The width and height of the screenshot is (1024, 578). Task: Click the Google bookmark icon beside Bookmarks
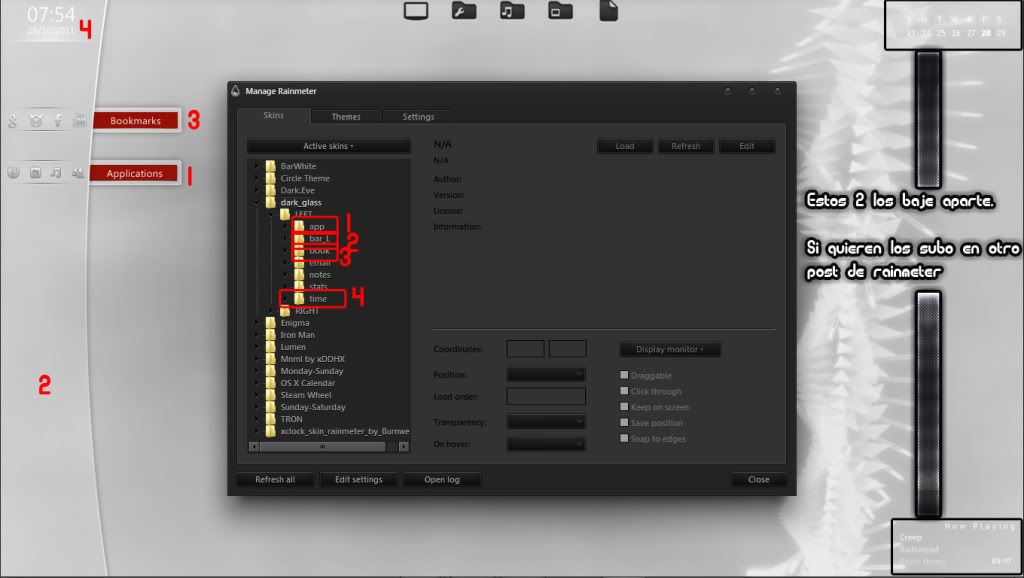click(x=12, y=120)
